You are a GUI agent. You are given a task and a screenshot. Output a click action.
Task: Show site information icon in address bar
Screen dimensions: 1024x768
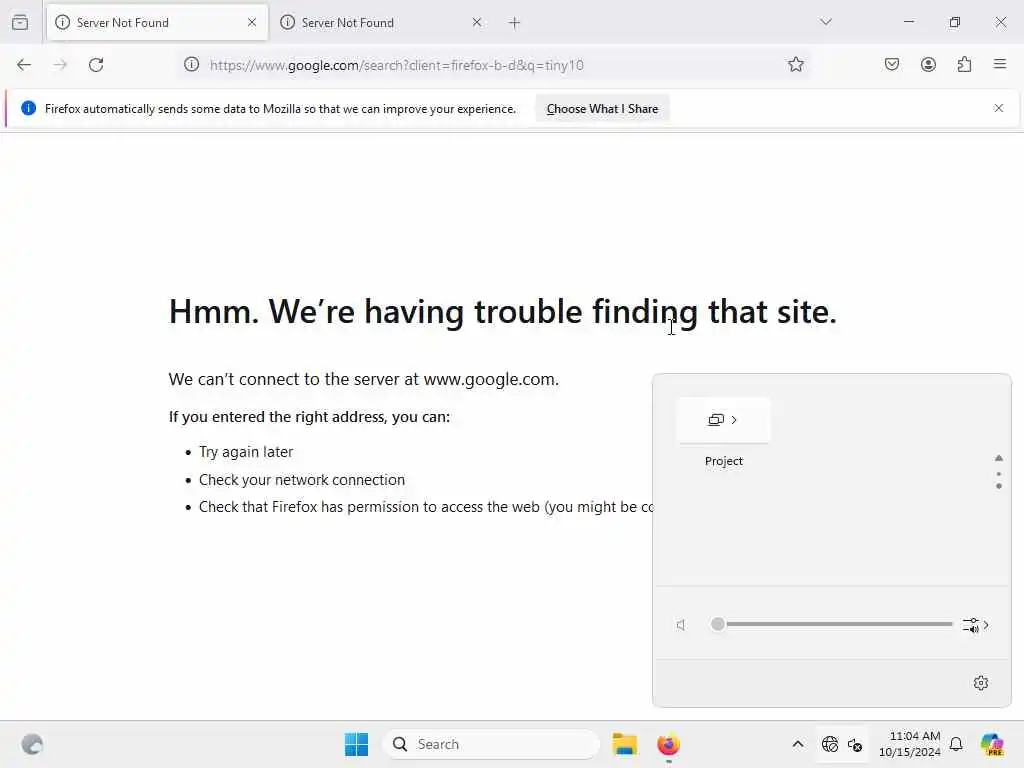pos(191,65)
